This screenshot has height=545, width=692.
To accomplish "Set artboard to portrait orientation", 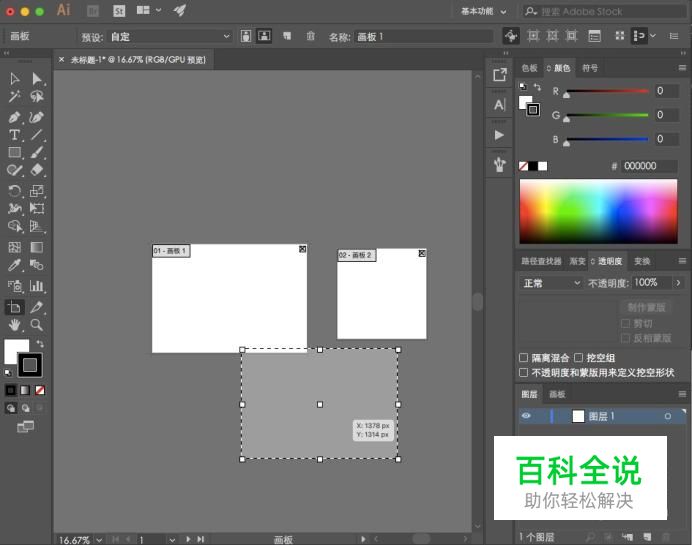I will (x=246, y=36).
